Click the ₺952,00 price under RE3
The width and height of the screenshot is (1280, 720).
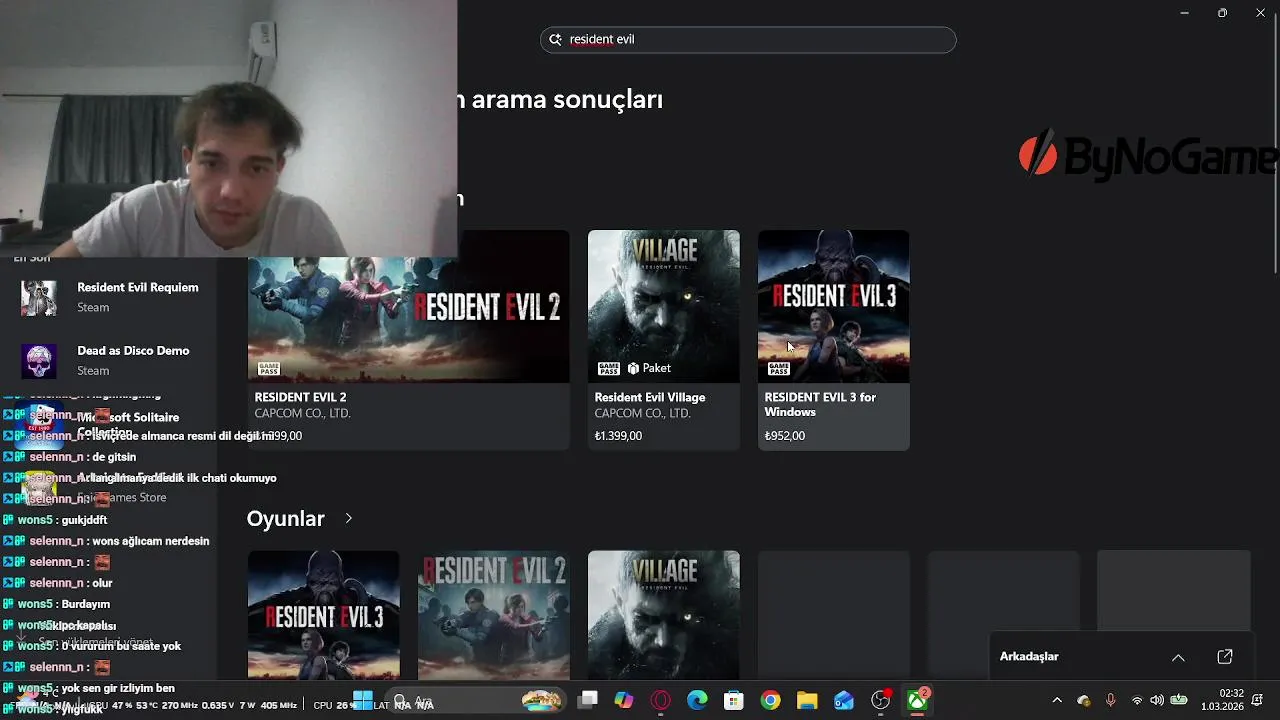coord(785,436)
